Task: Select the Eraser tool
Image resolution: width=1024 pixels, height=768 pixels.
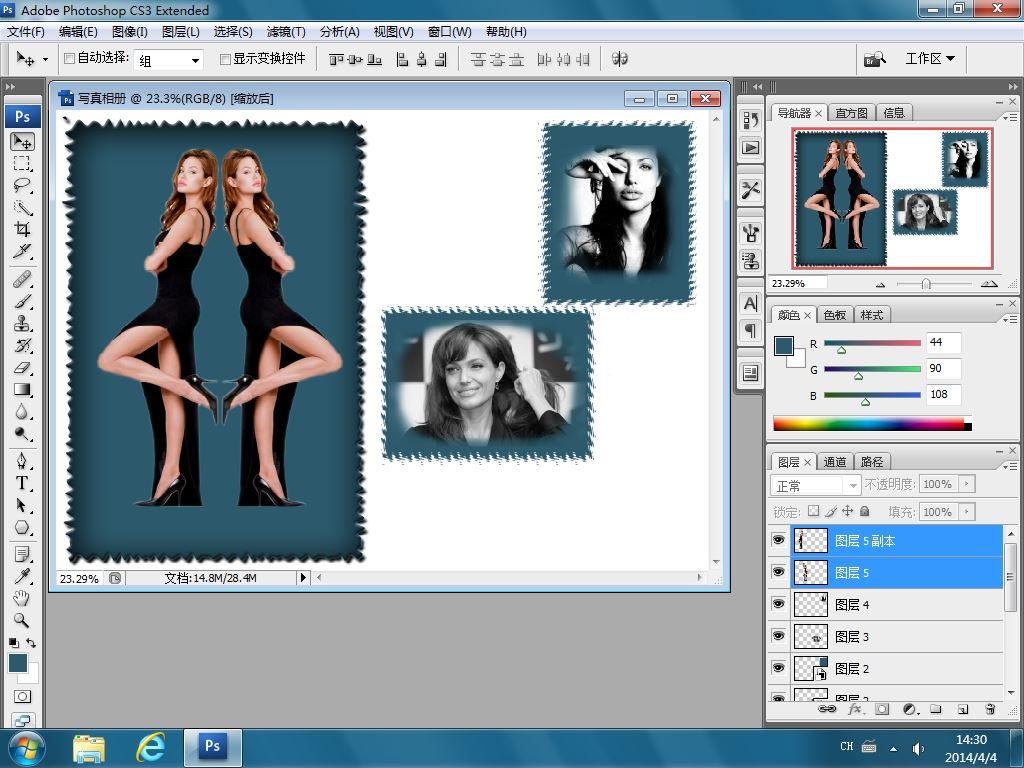Action: [22, 368]
